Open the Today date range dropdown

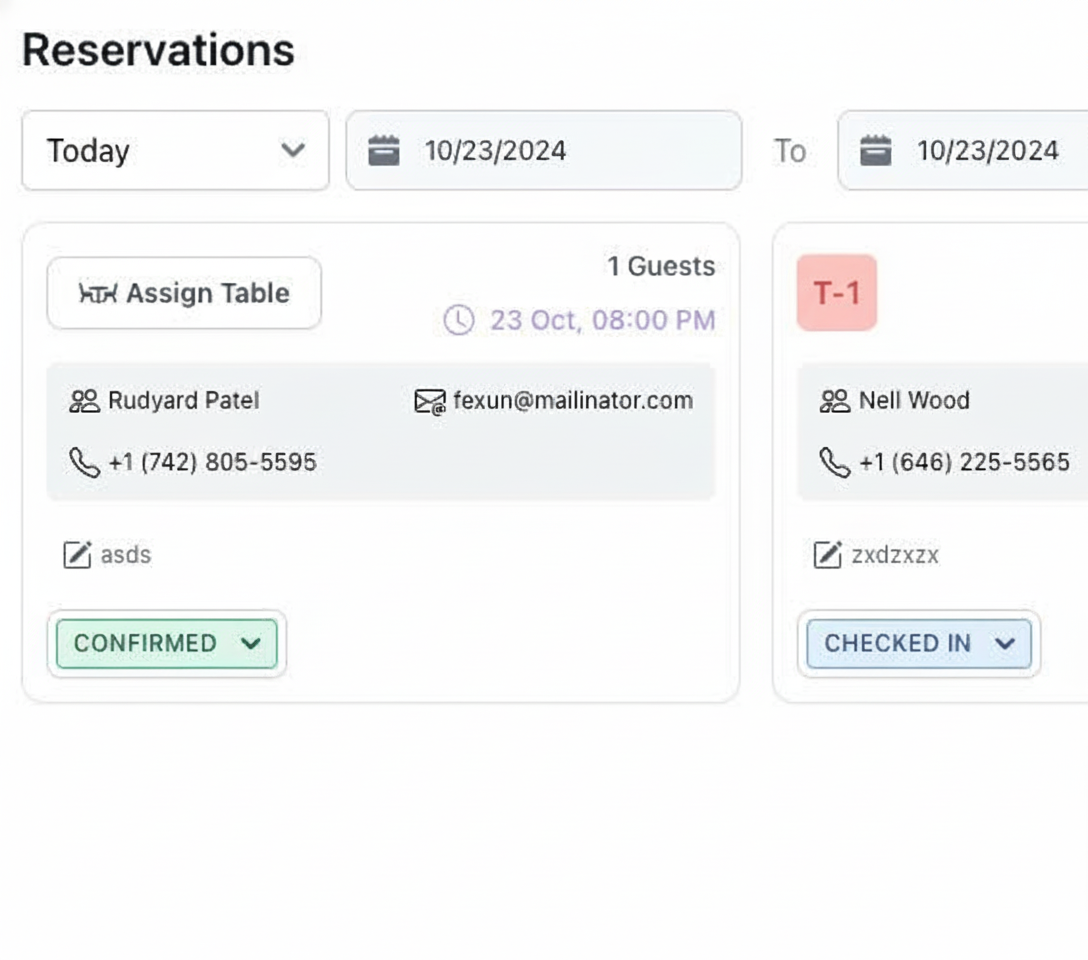[x=175, y=151]
